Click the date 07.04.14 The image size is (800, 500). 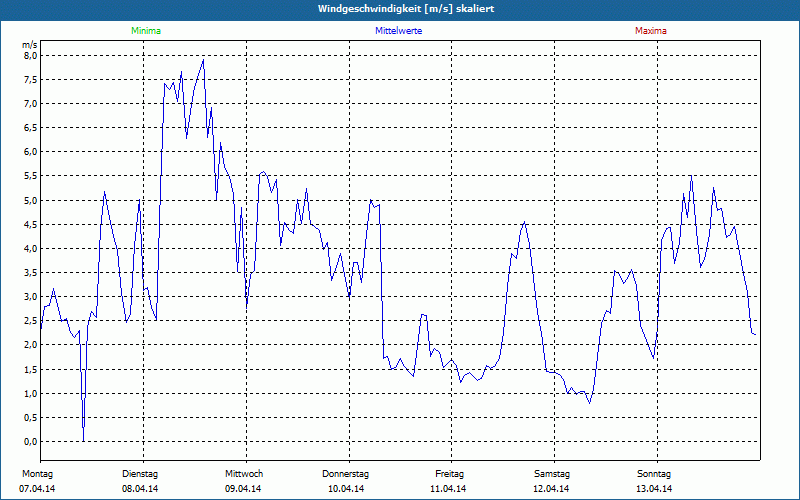tap(37, 489)
